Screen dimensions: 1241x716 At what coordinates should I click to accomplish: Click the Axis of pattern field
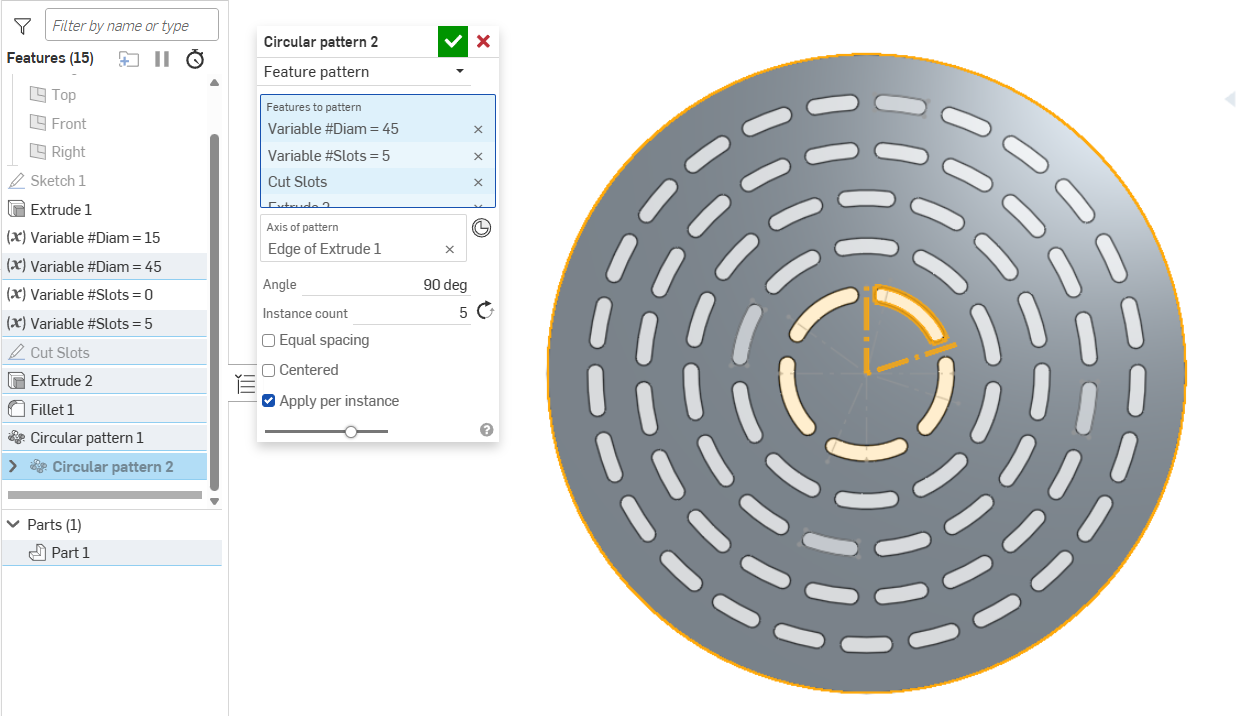(363, 238)
